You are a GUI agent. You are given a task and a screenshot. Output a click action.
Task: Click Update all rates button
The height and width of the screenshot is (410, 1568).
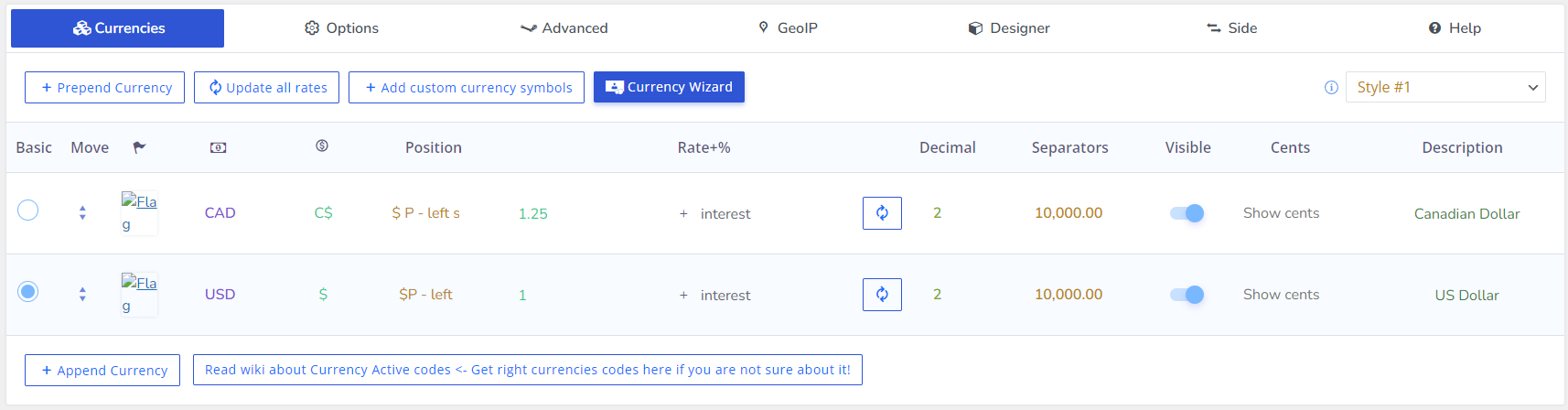pyautogui.click(x=267, y=88)
